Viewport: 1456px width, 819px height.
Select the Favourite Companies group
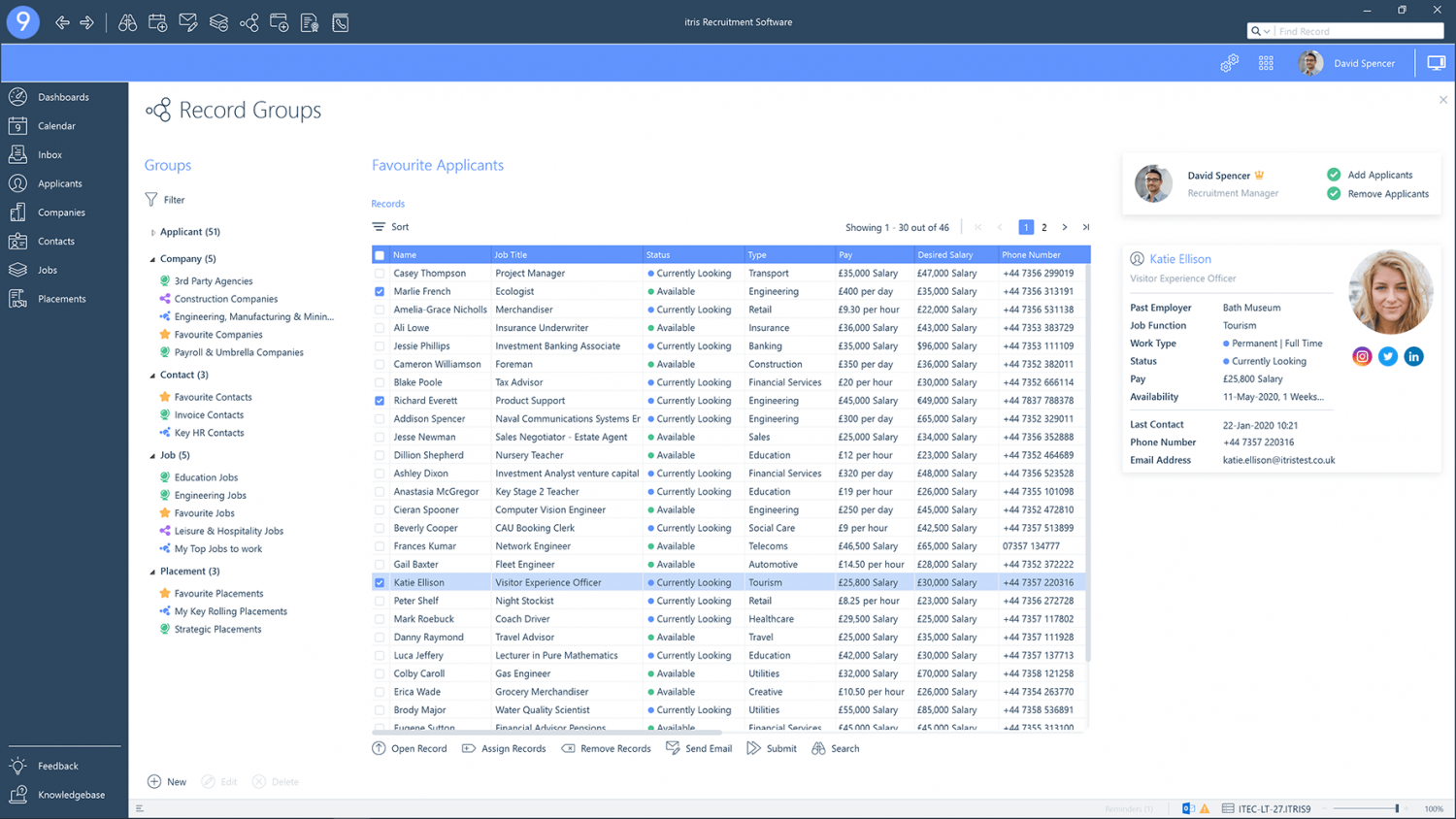coord(218,335)
